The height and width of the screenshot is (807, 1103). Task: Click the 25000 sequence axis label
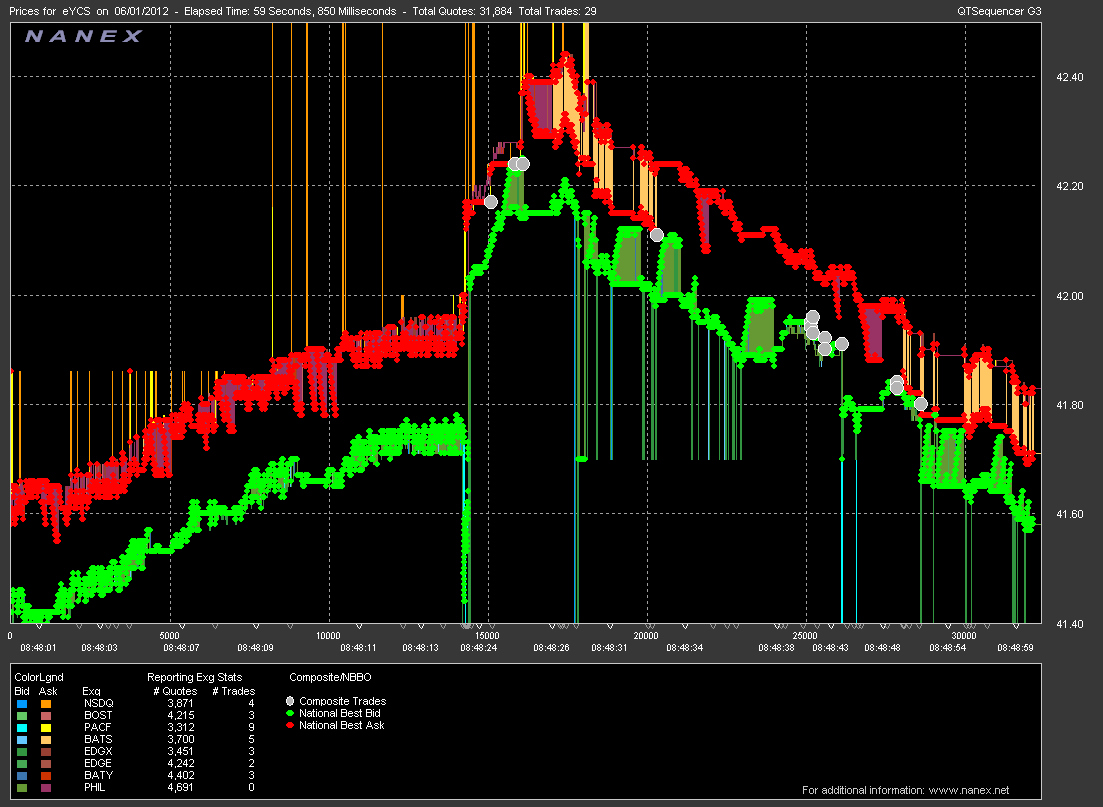805,636
